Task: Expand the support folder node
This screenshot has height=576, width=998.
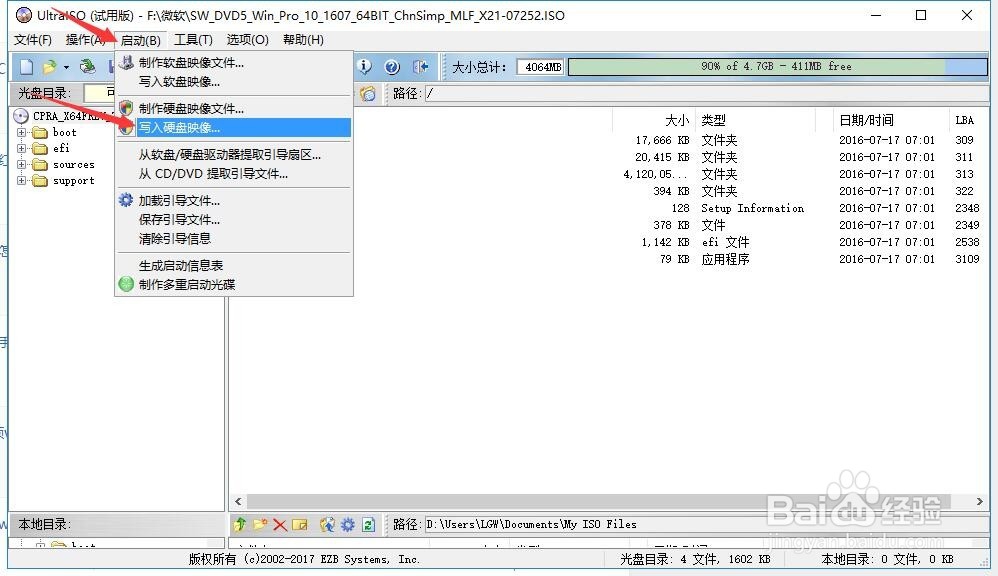Action: [22, 181]
